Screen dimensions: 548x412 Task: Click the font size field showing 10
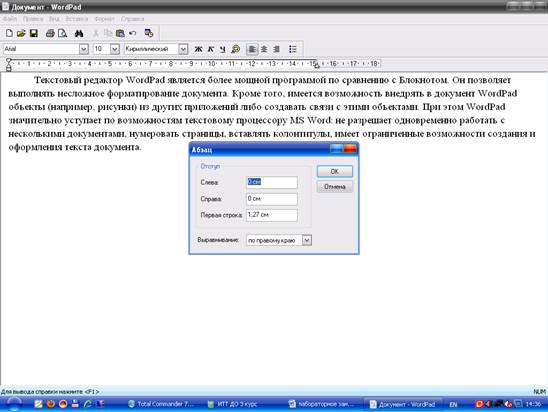(x=102, y=49)
